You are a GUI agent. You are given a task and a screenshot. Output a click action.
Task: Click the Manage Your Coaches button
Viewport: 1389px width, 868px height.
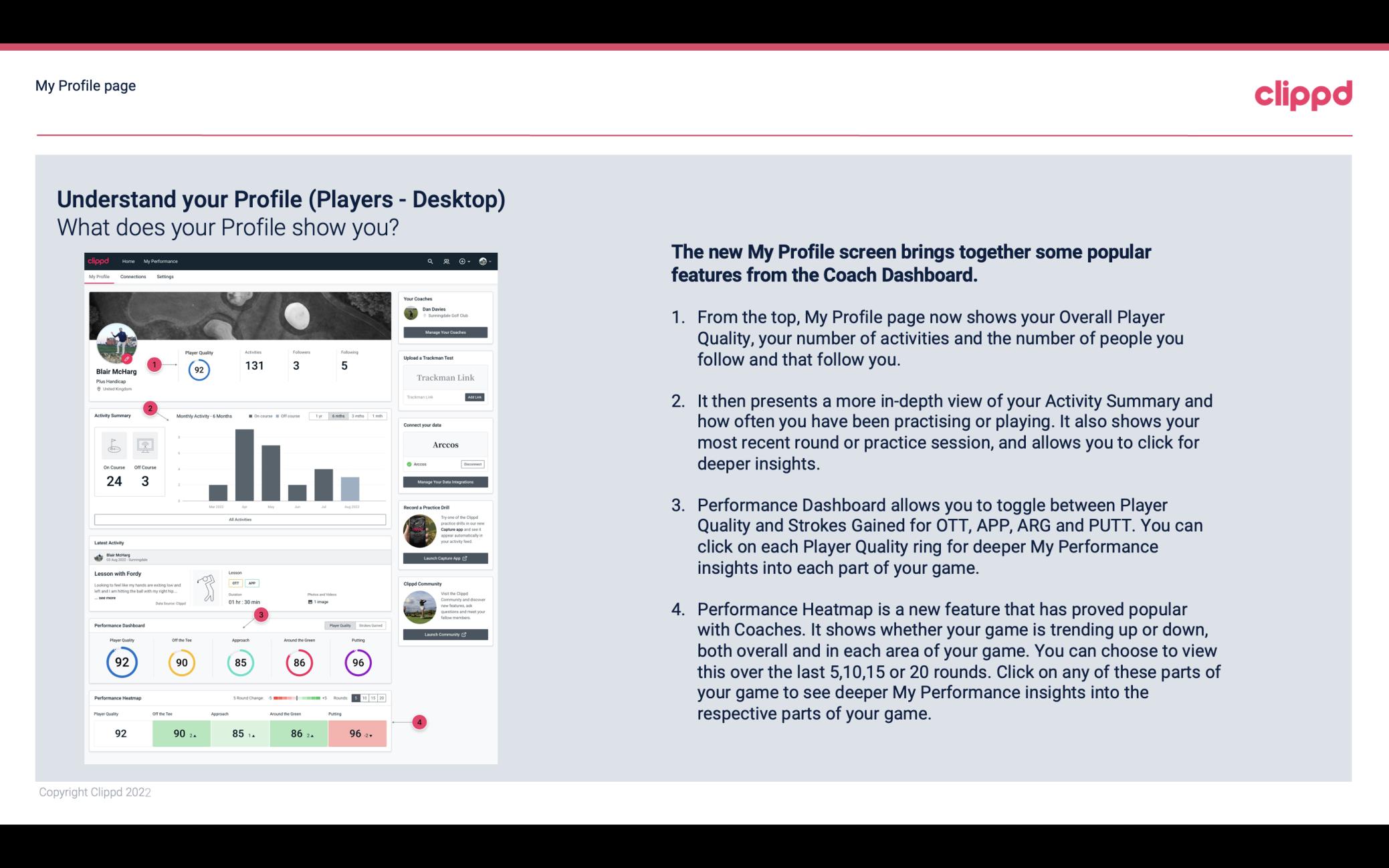pyautogui.click(x=446, y=332)
